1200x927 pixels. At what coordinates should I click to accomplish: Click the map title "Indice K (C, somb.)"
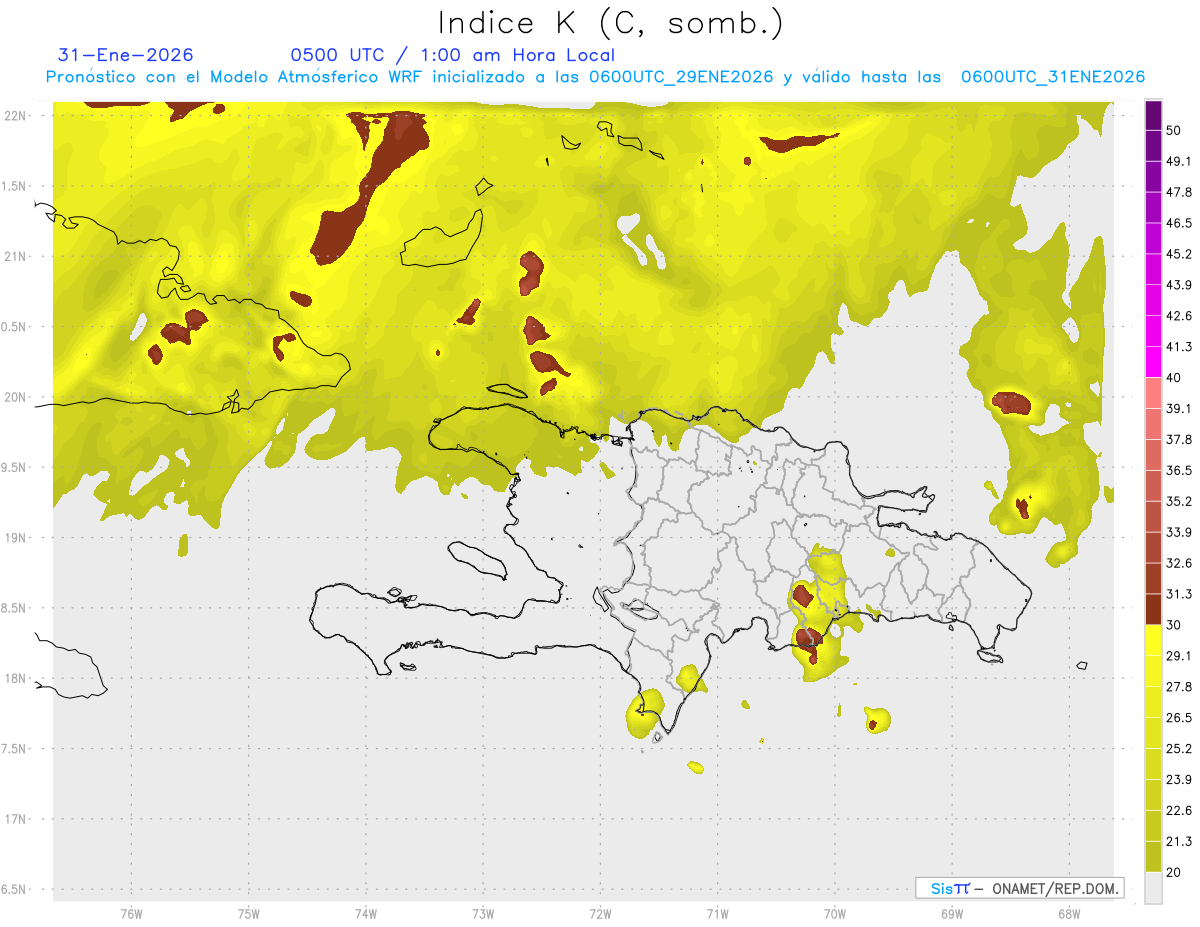coord(611,23)
